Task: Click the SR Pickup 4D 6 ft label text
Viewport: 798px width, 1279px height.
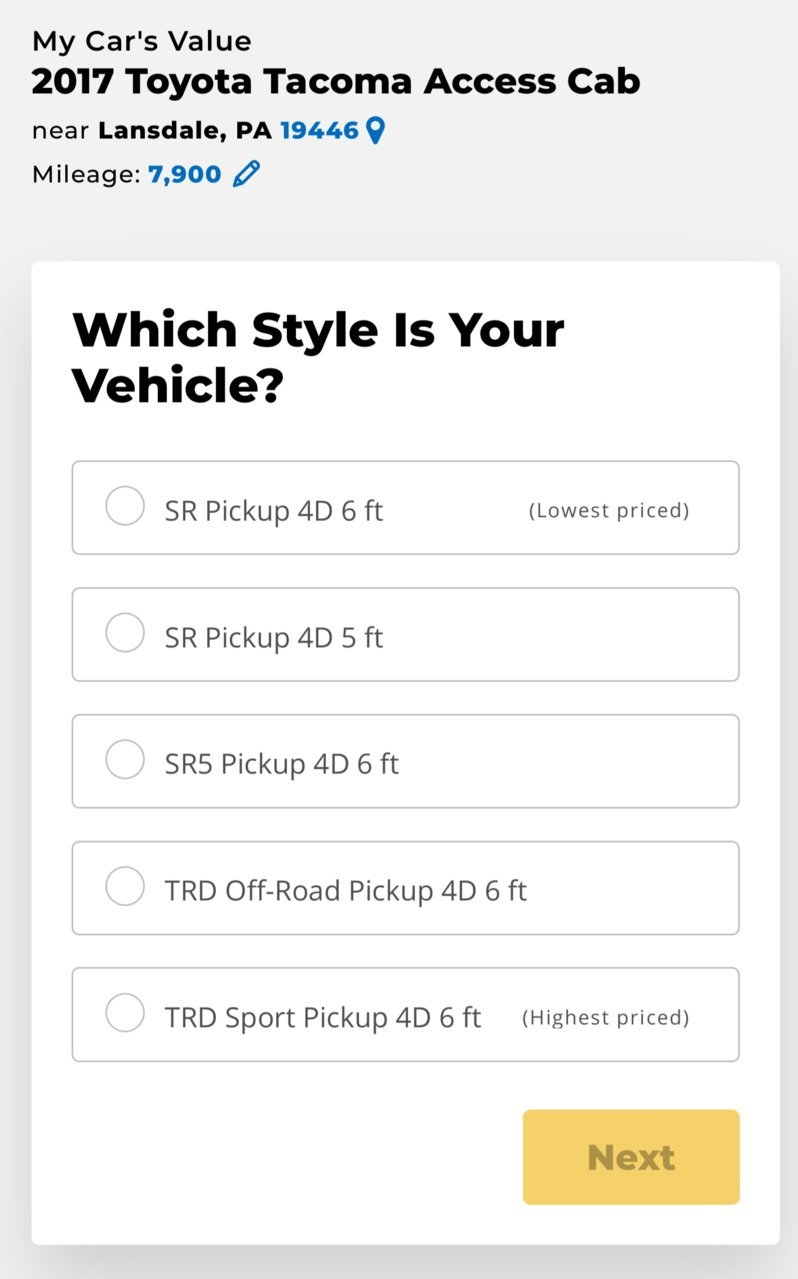Action: click(x=274, y=511)
